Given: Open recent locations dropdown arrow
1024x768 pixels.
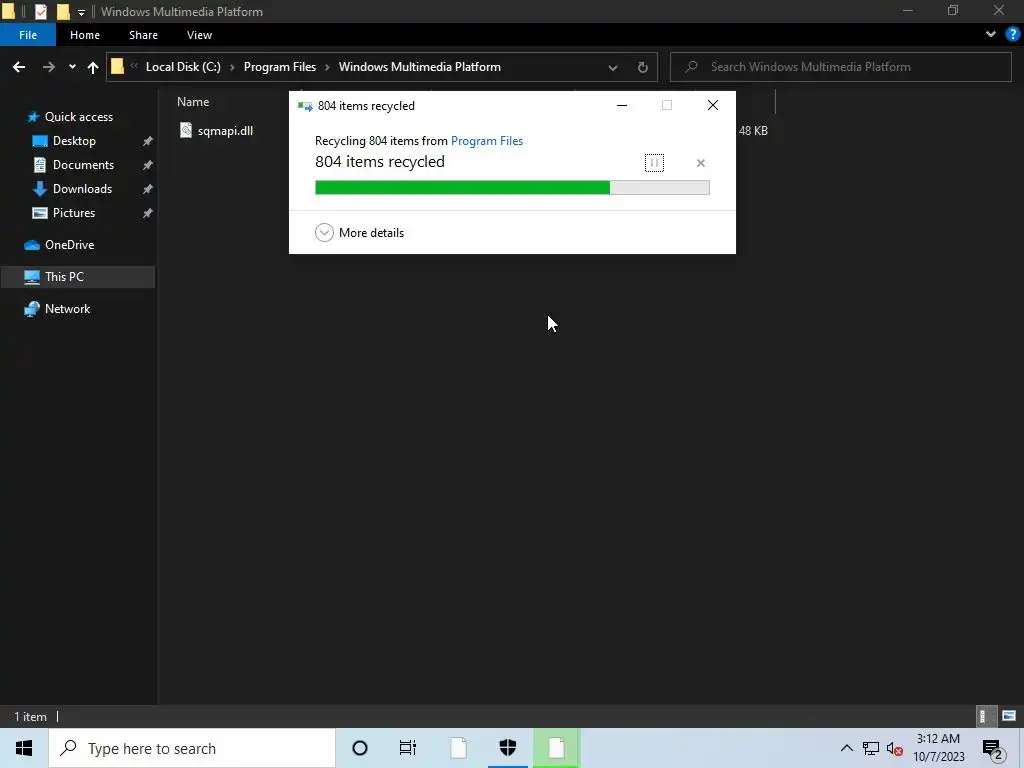Looking at the screenshot, I should (x=72, y=67).
